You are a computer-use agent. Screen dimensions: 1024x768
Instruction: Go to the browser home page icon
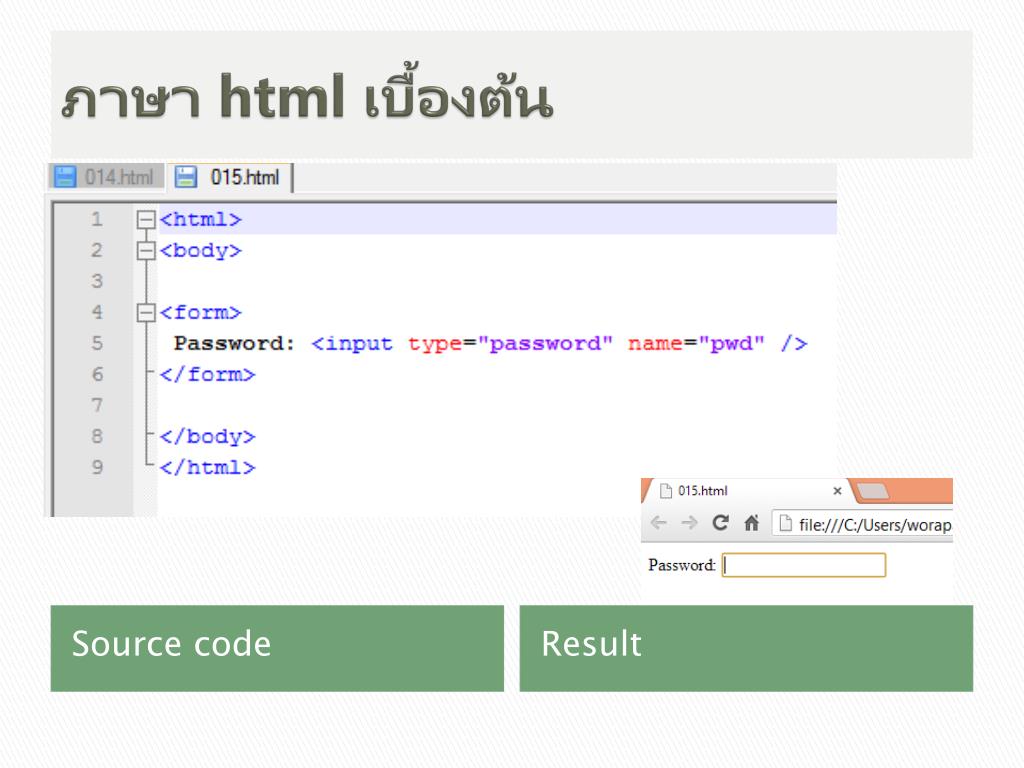(x=752, y=522)
